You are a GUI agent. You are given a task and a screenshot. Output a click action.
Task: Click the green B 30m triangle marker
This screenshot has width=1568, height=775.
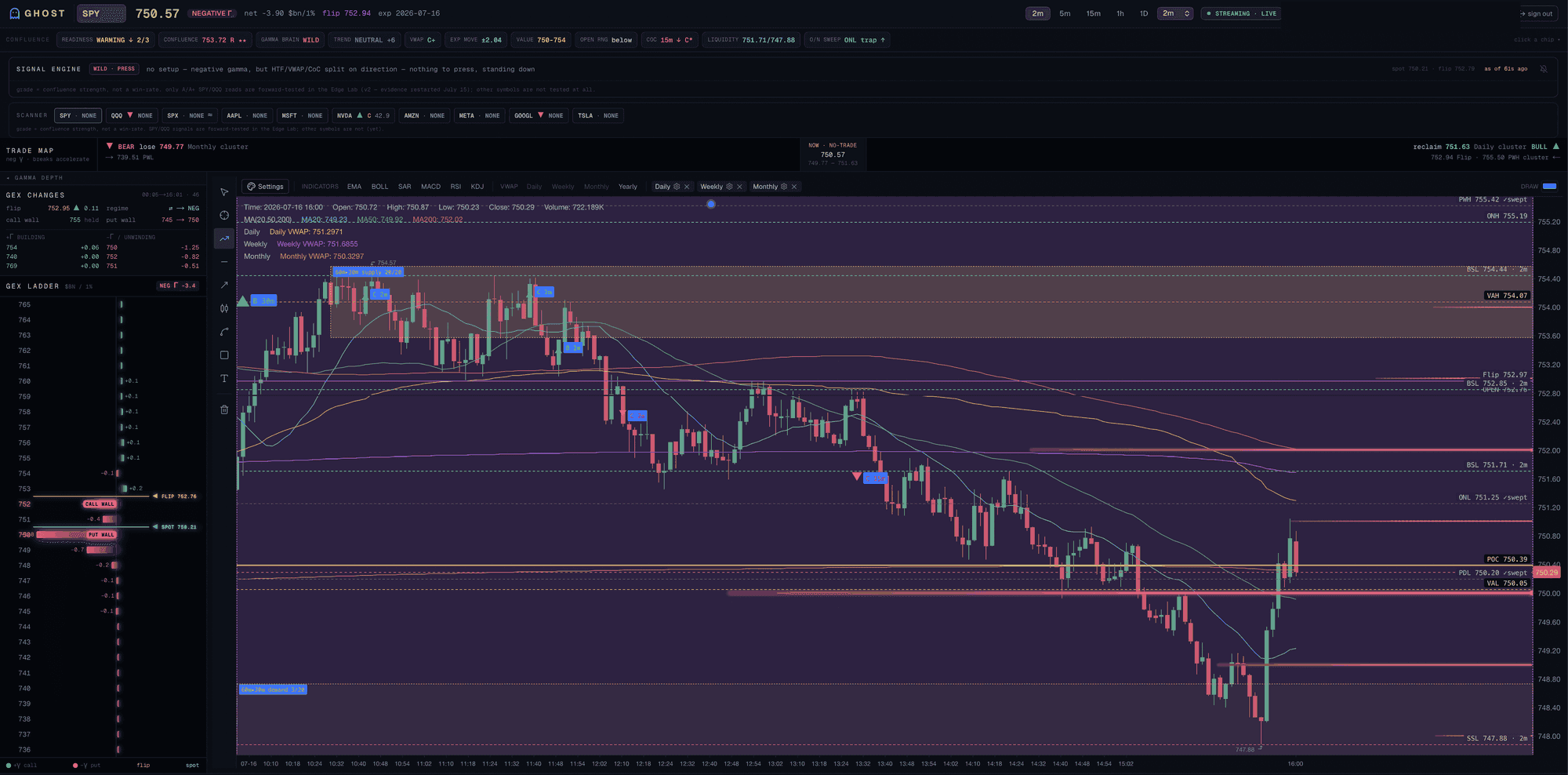tap(243, 301)
